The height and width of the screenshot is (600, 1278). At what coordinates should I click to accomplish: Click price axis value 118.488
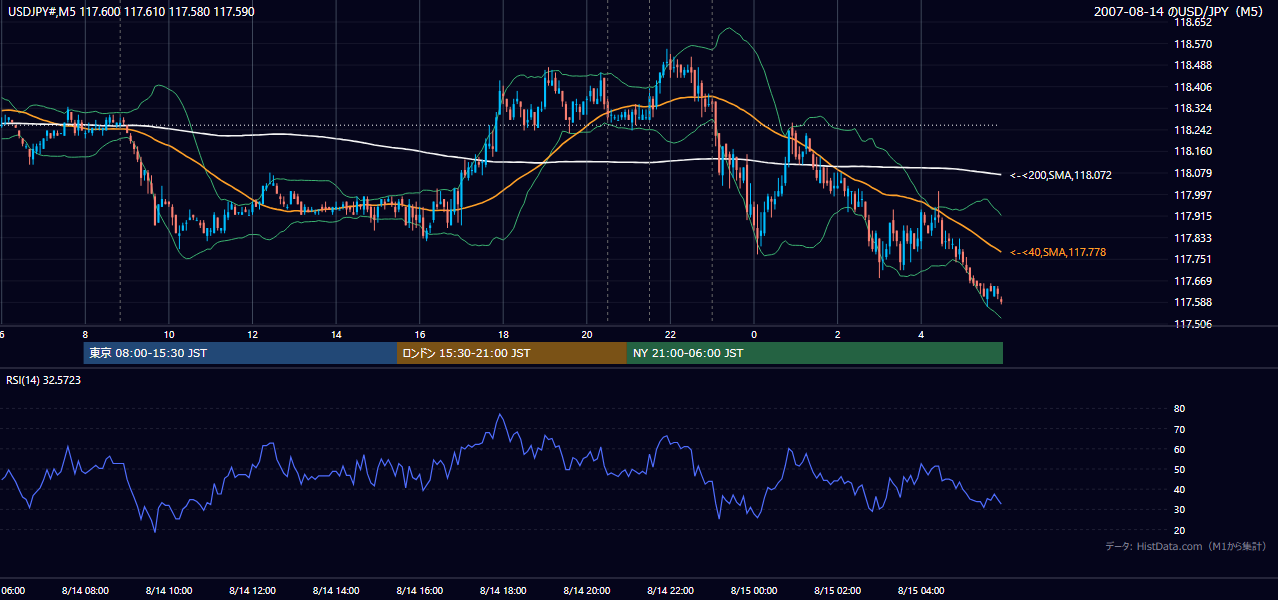(x=1192, y=65)
